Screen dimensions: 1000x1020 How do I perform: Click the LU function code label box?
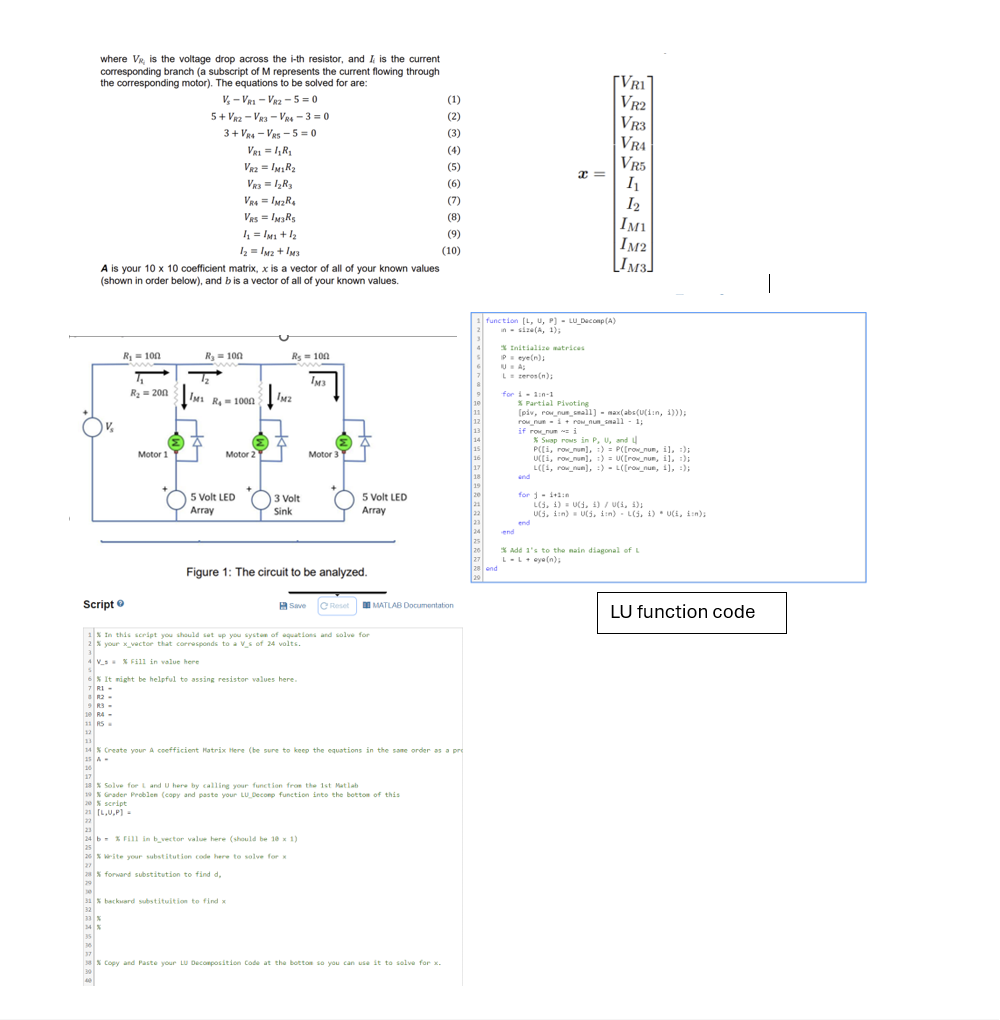click(692, 612)
